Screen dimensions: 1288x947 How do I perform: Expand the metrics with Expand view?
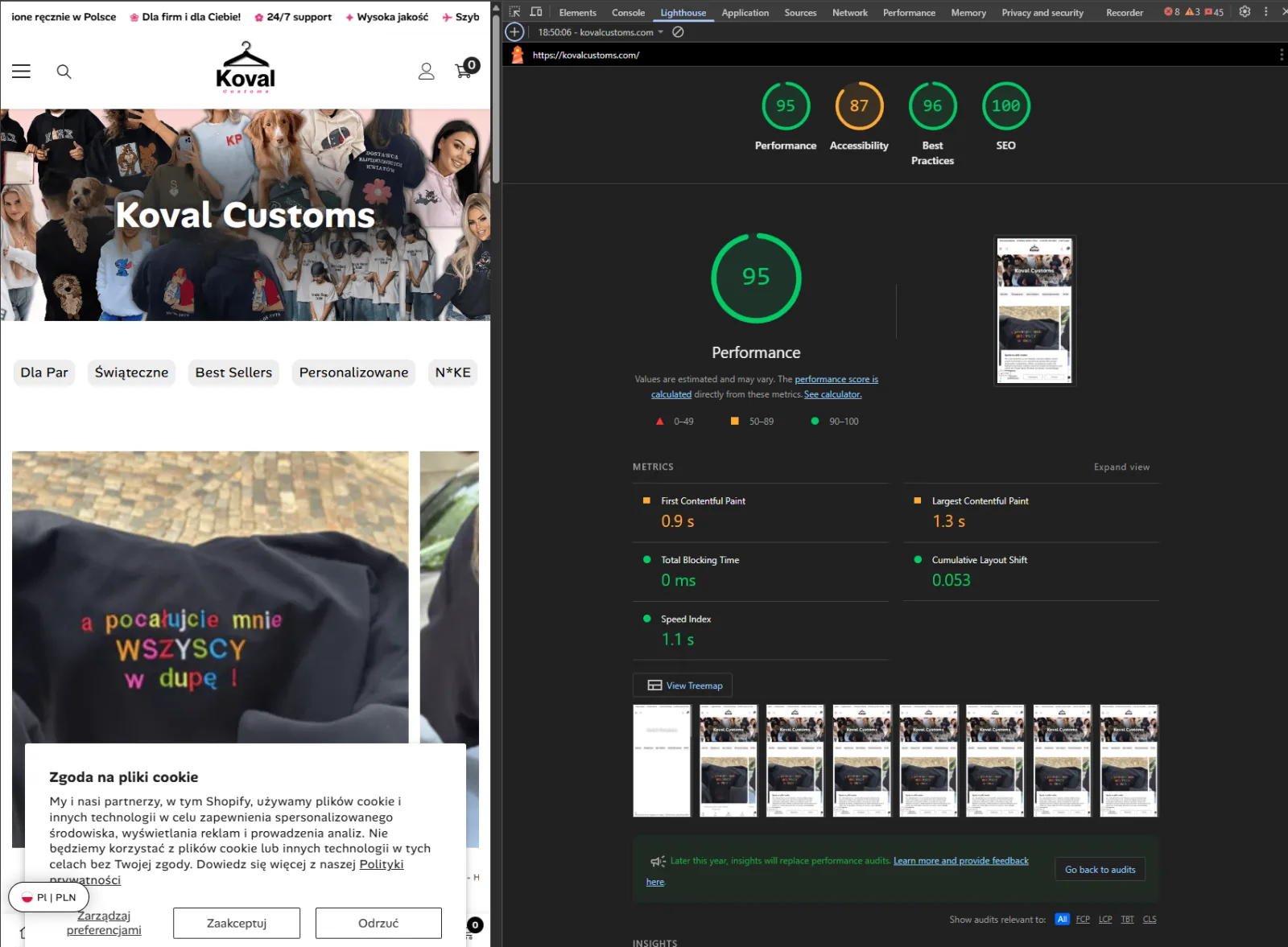[x=1121, y=467]
